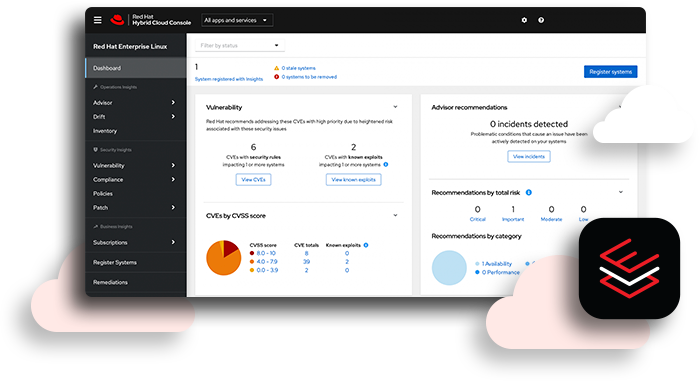Screen dimensions: 699x381
Task: Click the View CVEs button
Action: (x=253, y=180)
